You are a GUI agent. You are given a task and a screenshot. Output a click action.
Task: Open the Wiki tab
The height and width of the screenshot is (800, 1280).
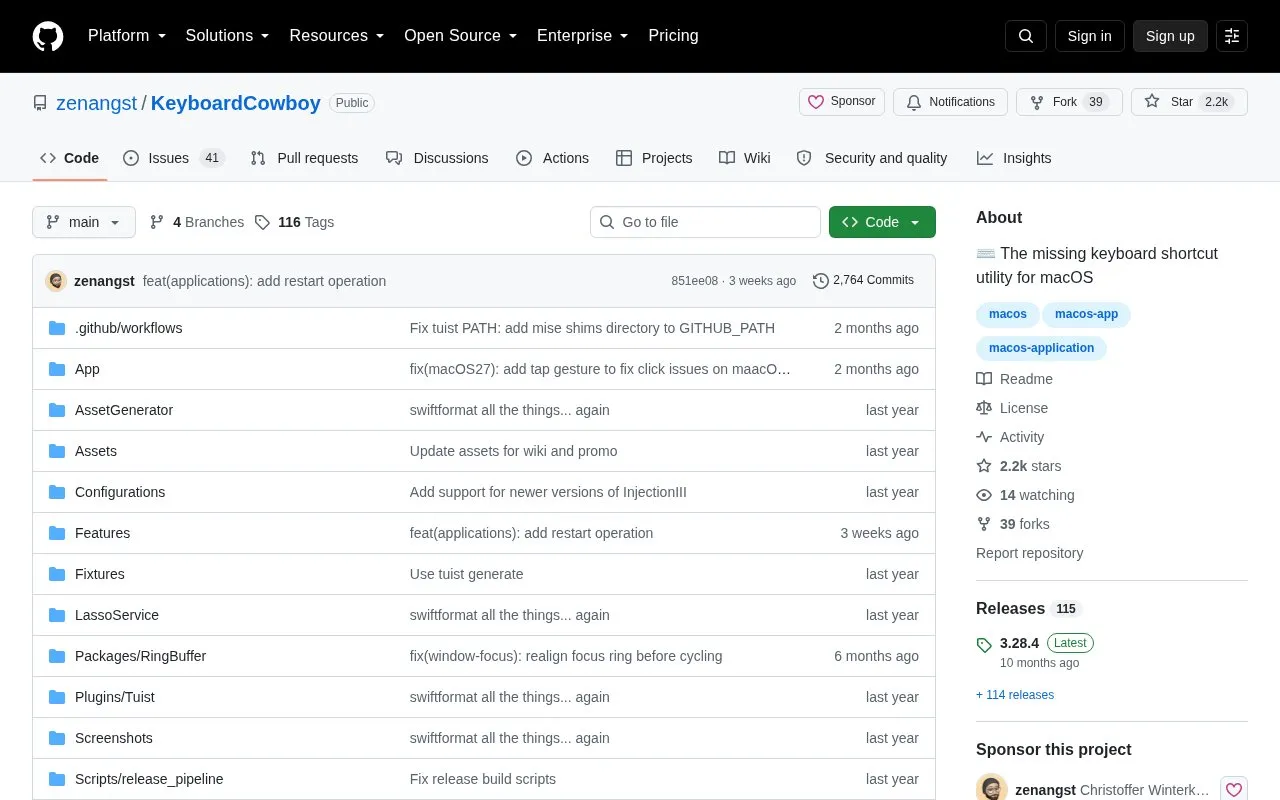744,158
